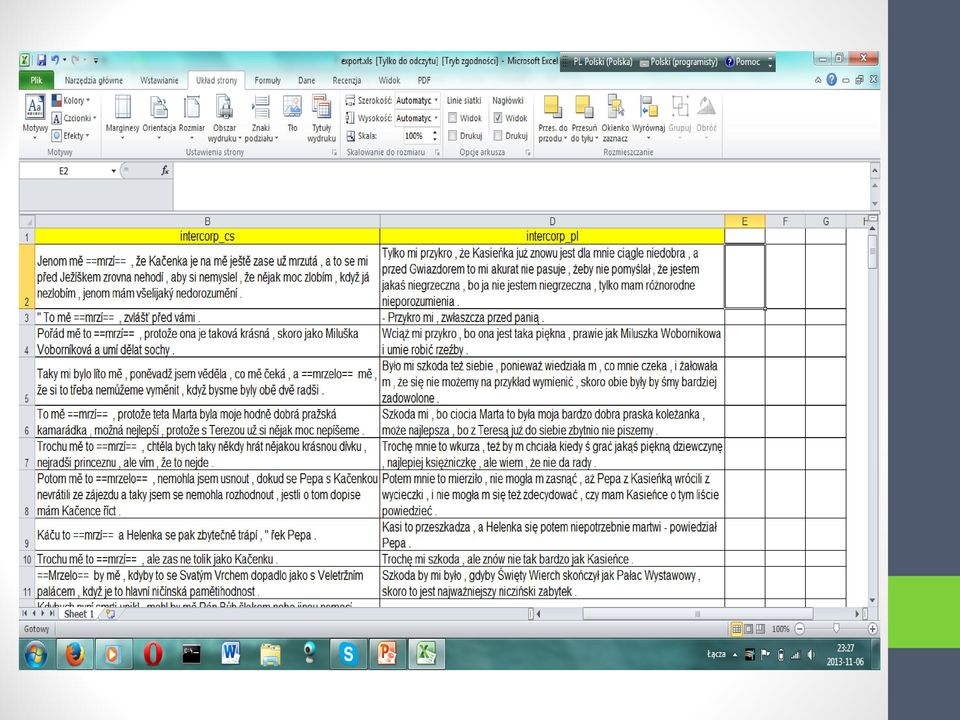
Task: Open Ustawienia strony dialog launcher
Action: 334,152
